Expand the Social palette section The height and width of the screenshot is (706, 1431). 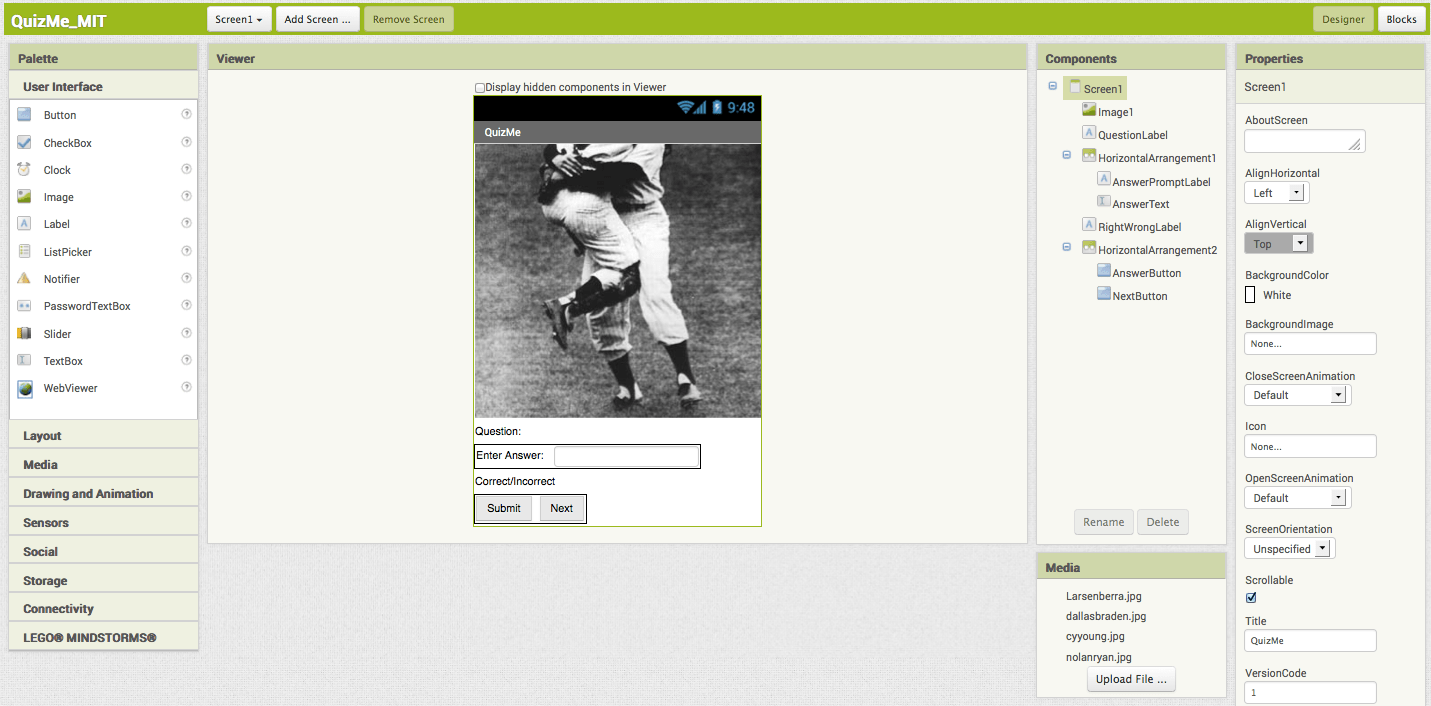pyautogui.click(x=104, y=552)
